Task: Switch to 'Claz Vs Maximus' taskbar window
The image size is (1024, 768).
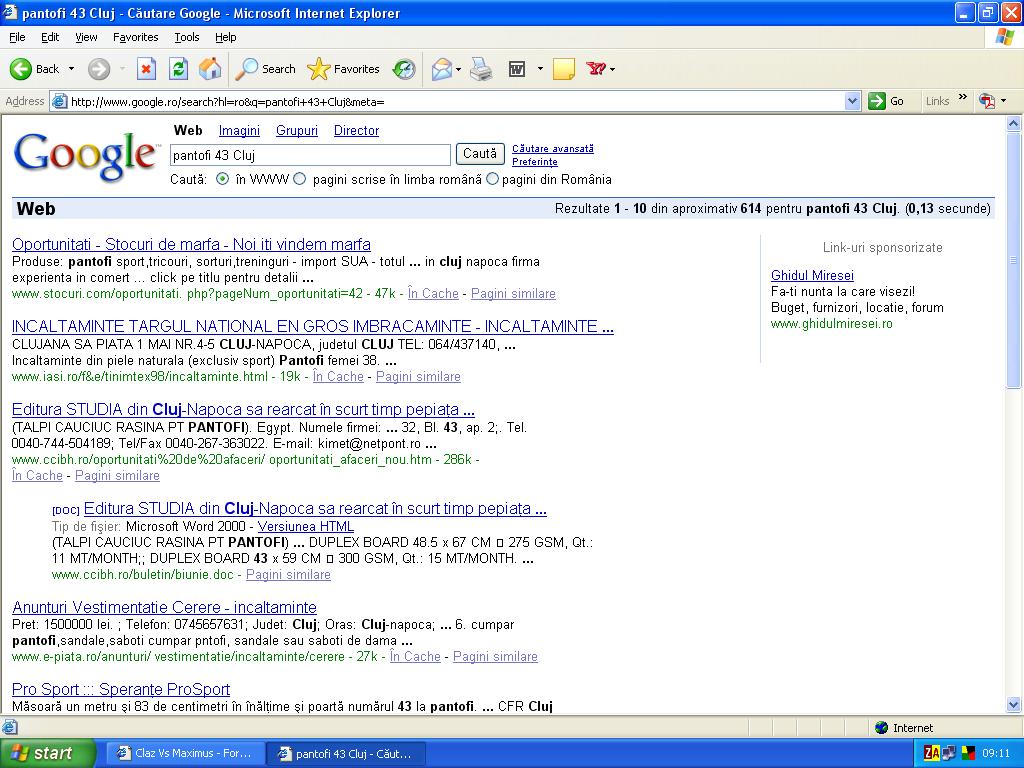Action: pos(186,753)
